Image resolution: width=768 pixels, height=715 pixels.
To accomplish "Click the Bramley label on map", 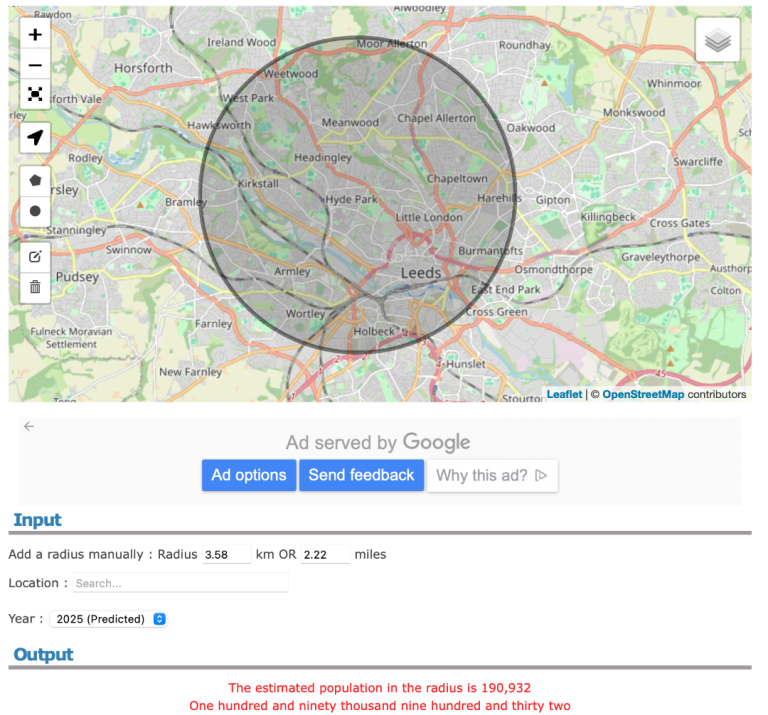I will (186, 202).
